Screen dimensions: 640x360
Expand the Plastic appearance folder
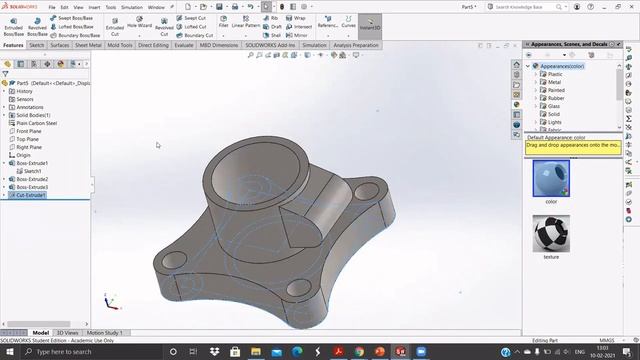[536, 74]
